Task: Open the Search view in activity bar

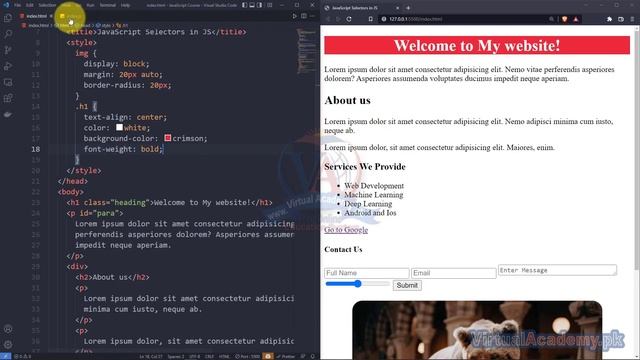Action: 8,34
